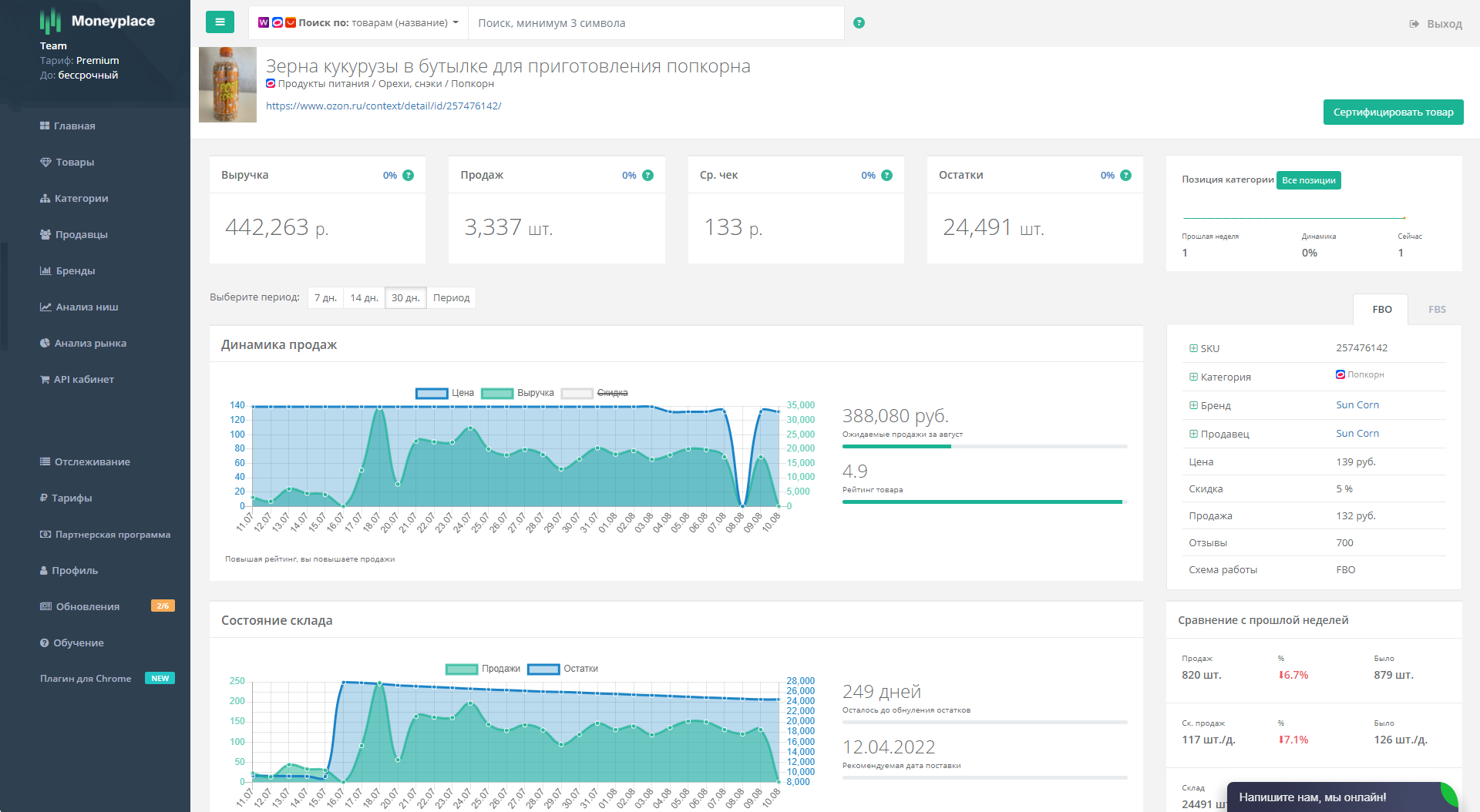1480x812 pixels.
Task: Select the 7 дн. period tab
Action: tap(325, 298)
